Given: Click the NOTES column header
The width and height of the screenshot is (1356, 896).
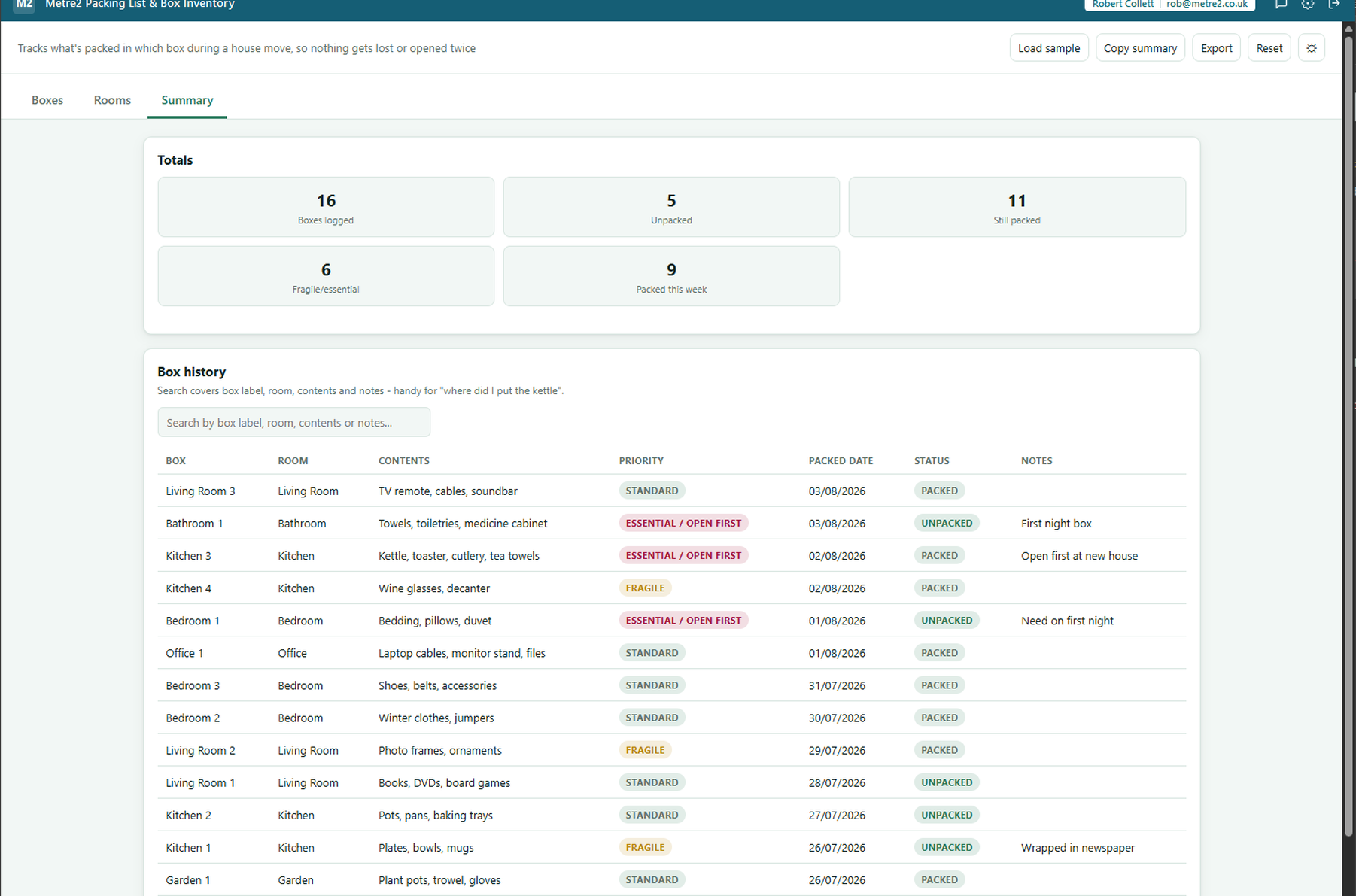Looking at the screenshot, I should pyautogui.click(x=1036, y=461).
